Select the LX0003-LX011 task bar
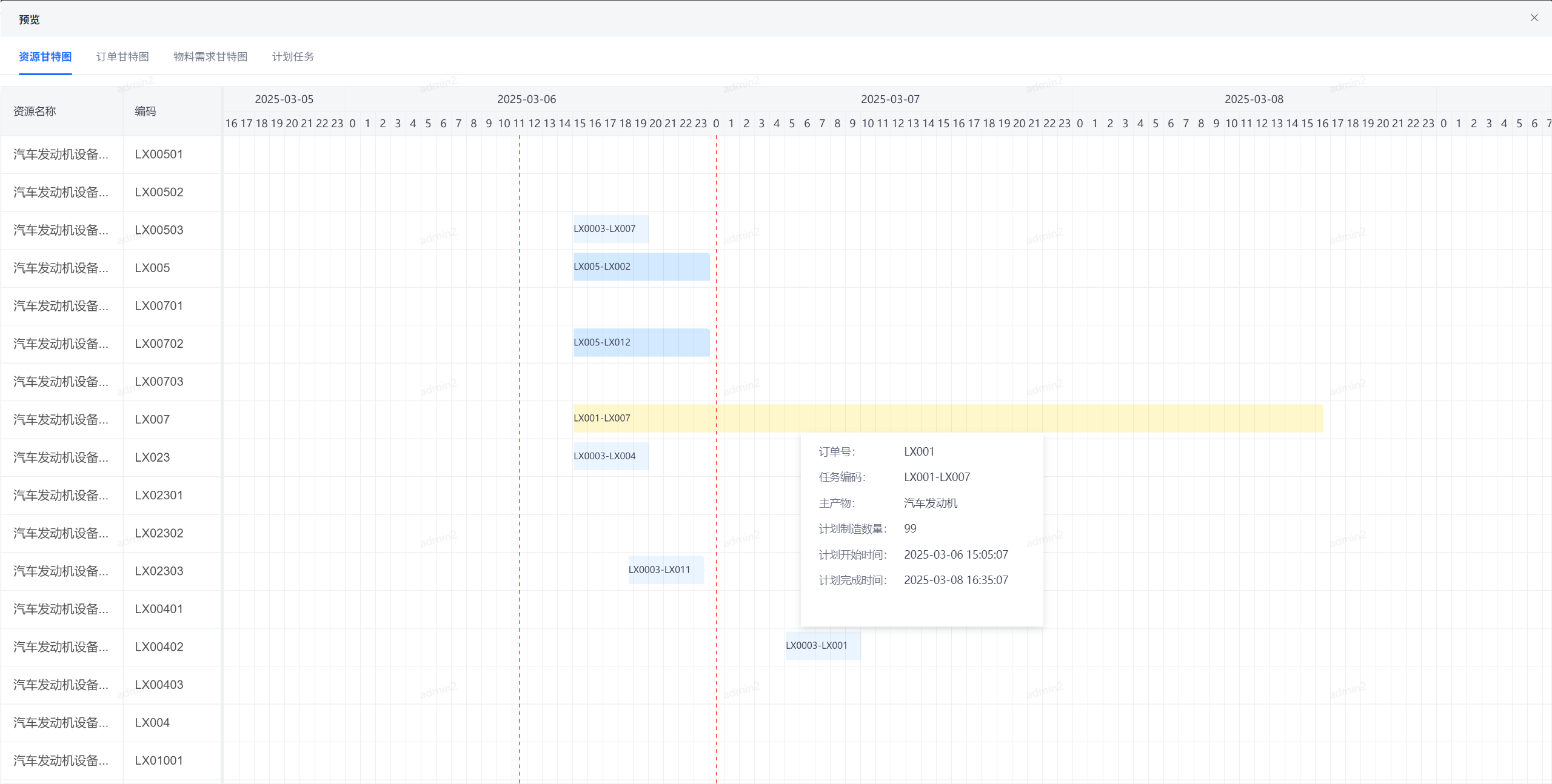This screenshot has width=1552, height=784. 666,570
